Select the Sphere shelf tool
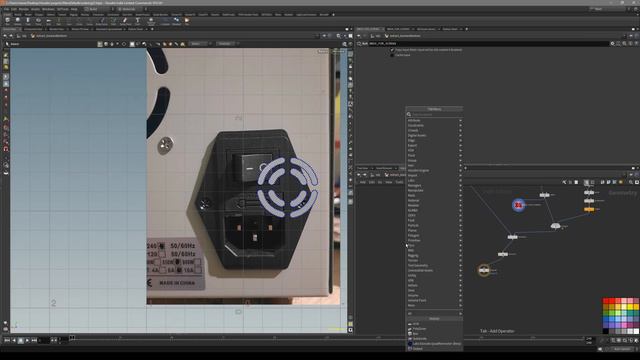This screenshot has height=360, width=640. point(18,21)
